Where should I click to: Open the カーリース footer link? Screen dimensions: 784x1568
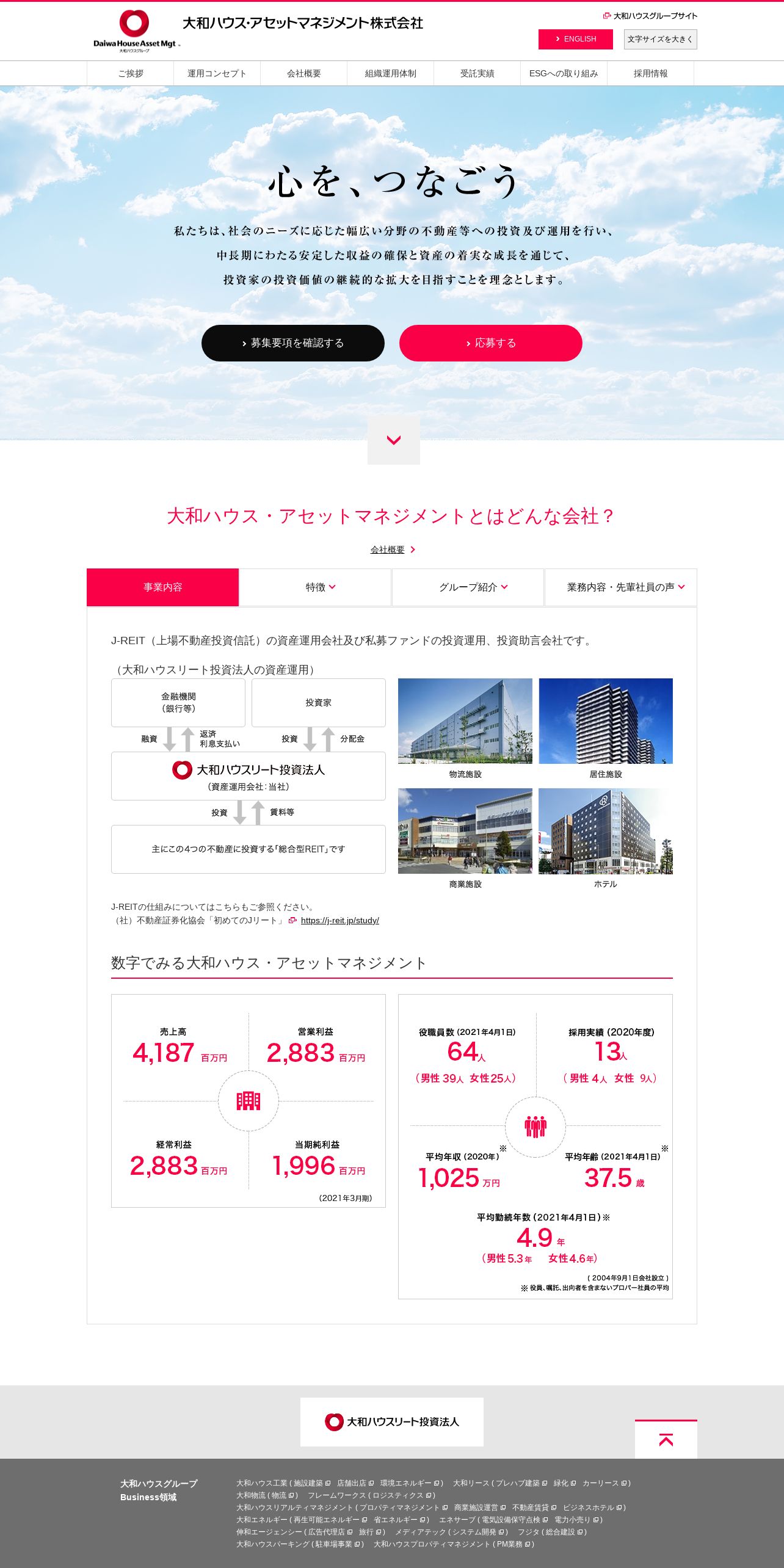(x=604, y=1483)
